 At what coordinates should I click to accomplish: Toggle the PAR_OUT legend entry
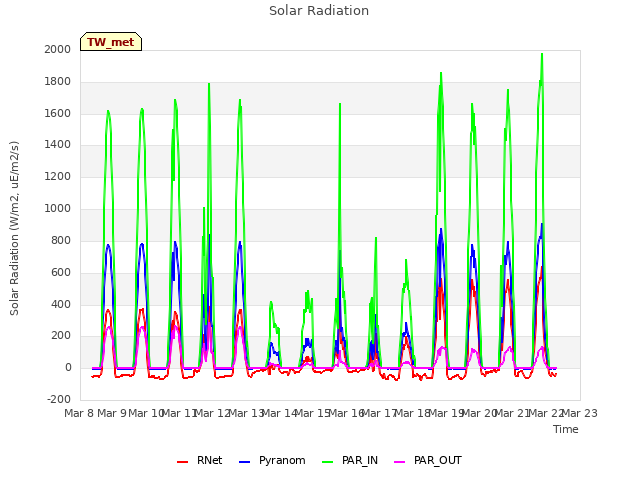[x=428, y=461]
